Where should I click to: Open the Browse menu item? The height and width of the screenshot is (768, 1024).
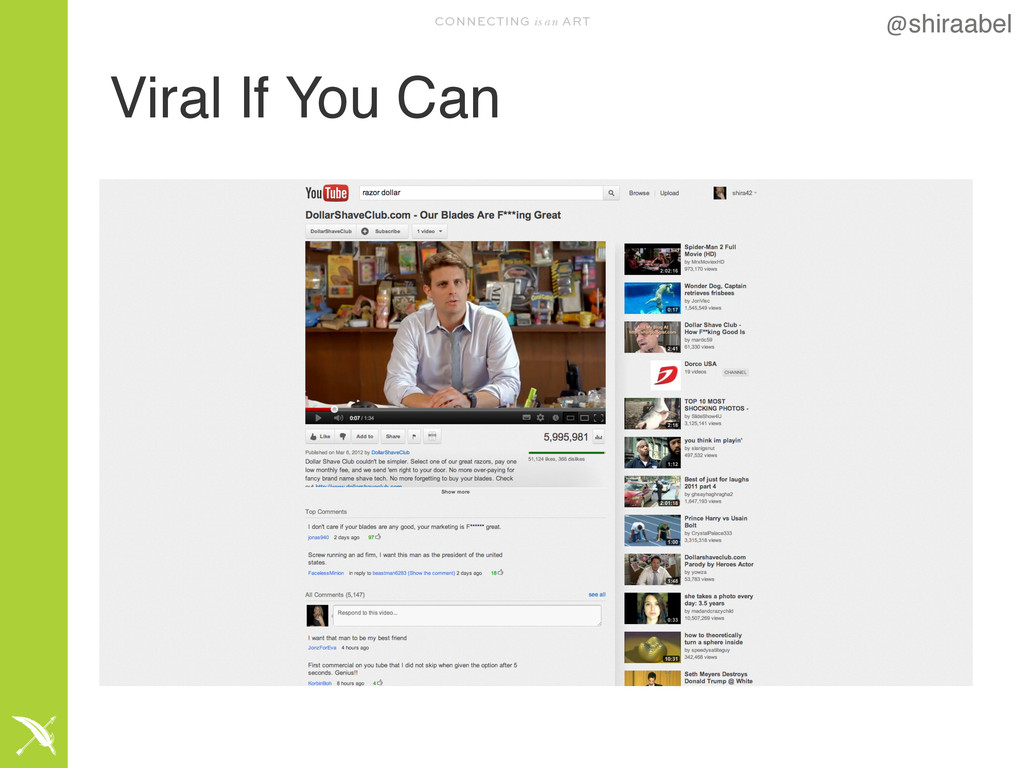[639, 193]
